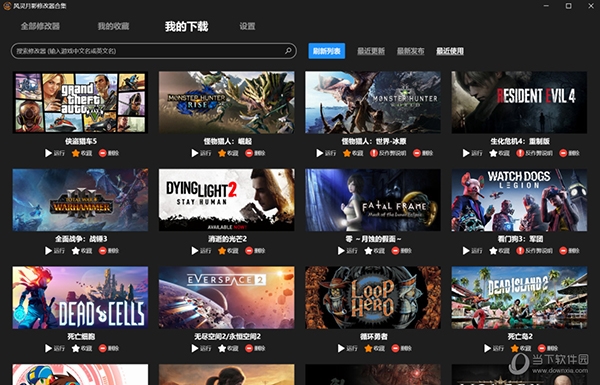Favorite 零～月蚀的假面～ with its star

[375, 251]
